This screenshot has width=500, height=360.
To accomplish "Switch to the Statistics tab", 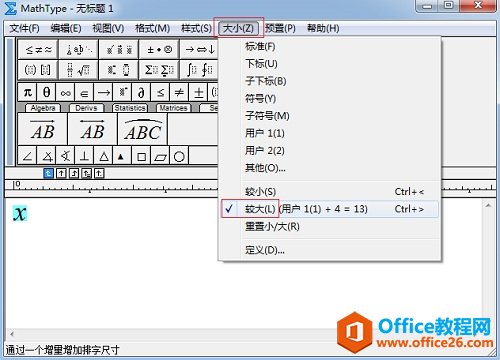I will [x=130, y=108].
